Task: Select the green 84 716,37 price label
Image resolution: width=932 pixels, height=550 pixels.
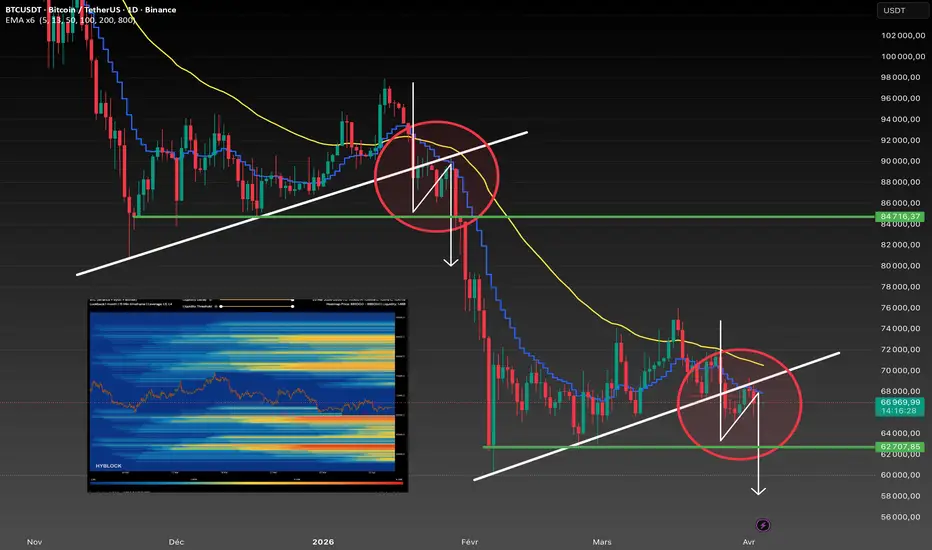Action: (x=900, y=216)
